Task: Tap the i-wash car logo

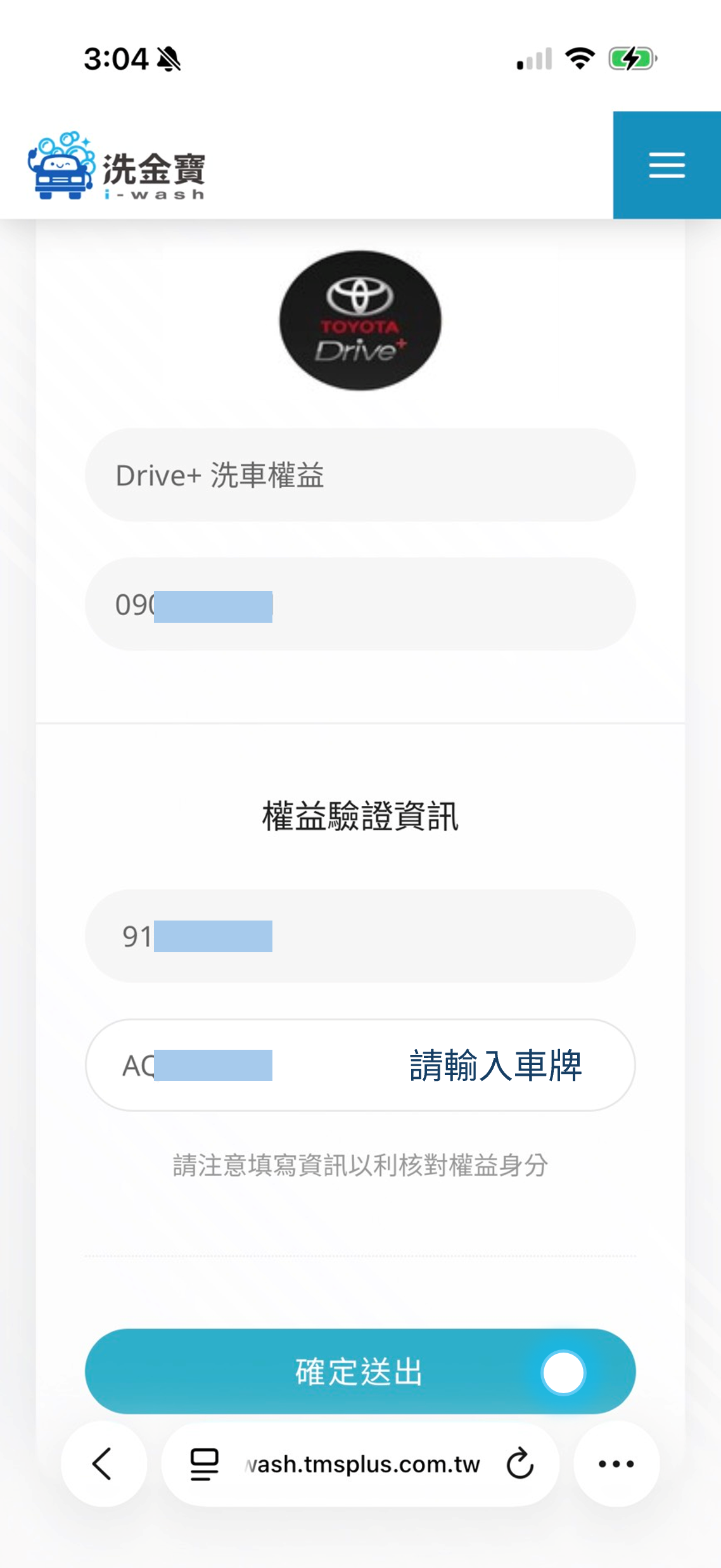Action: (x=61, y=167)
